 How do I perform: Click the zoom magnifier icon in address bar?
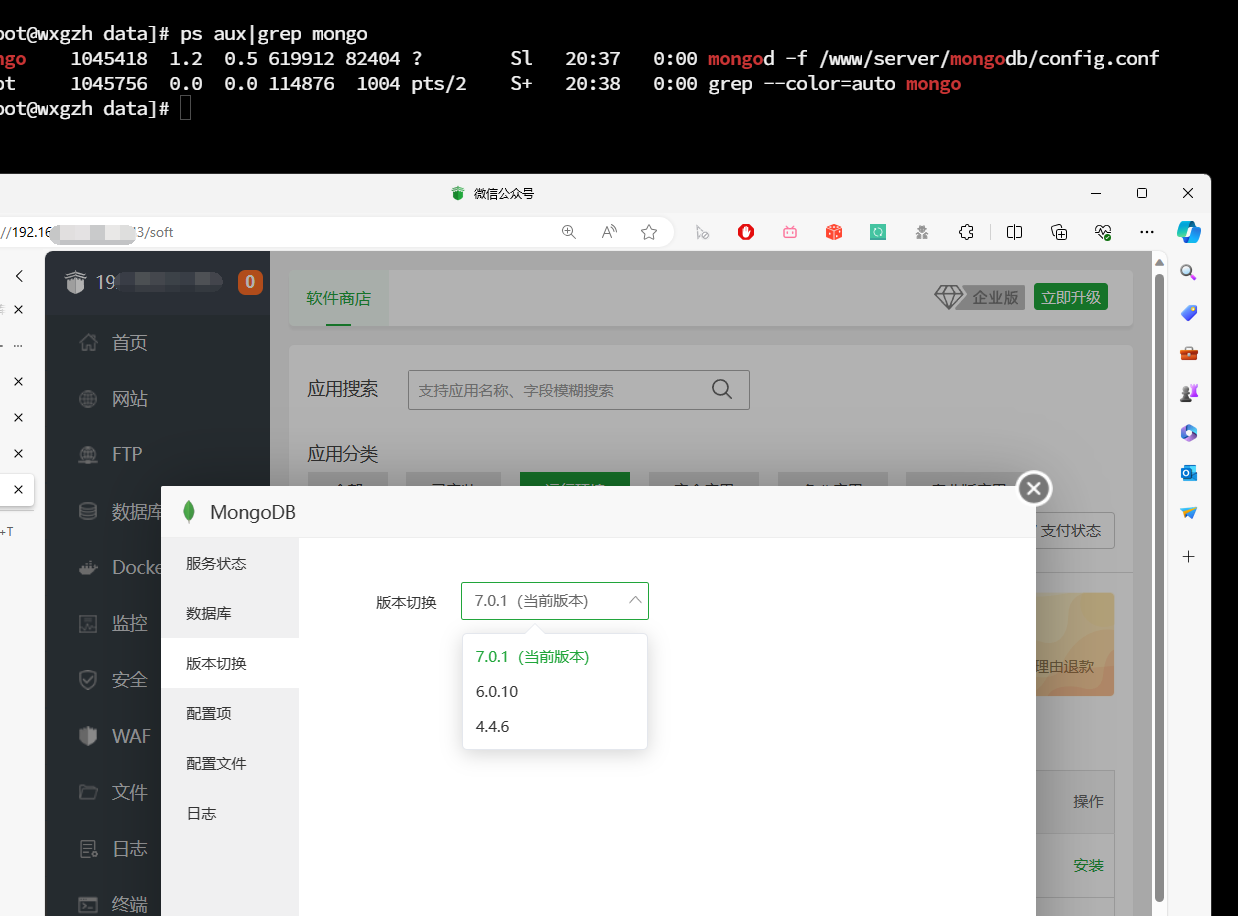click(569, 232)
